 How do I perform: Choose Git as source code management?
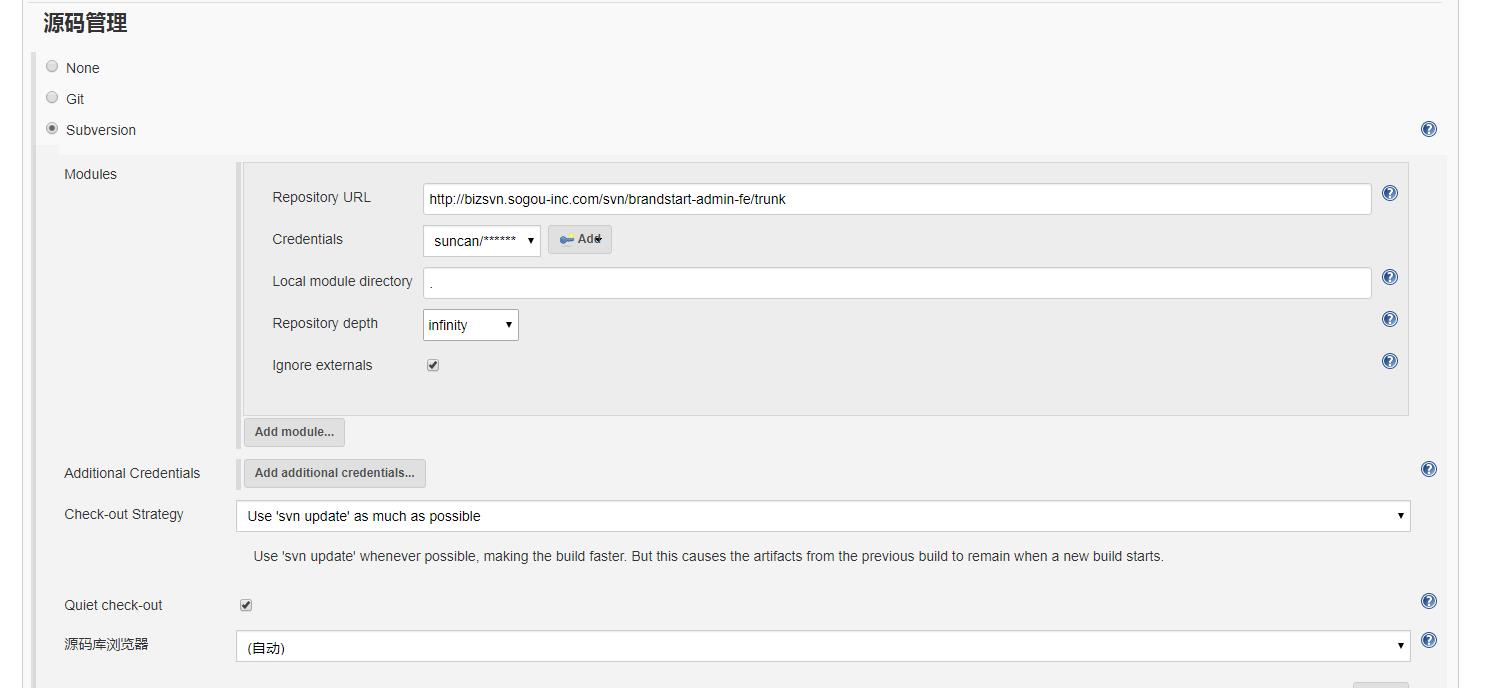(52, 97)
